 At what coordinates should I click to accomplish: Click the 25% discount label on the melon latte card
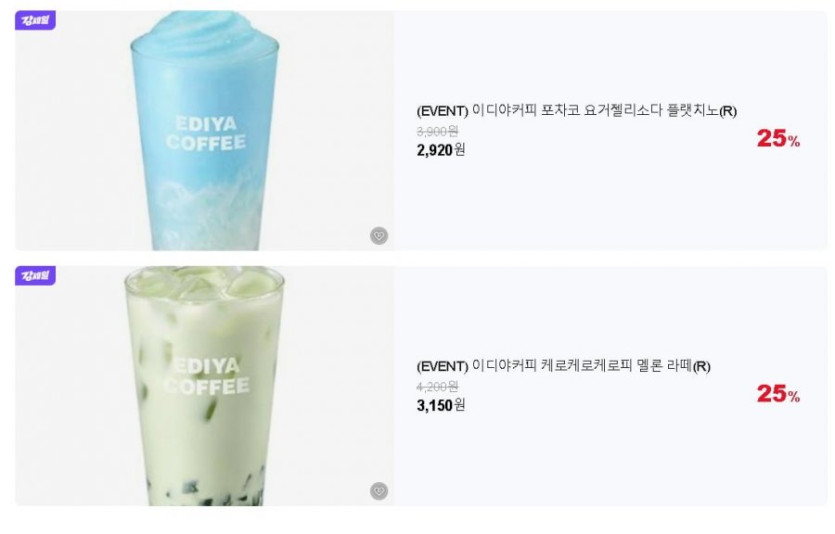pyautogui.click(x=778, y=394)
